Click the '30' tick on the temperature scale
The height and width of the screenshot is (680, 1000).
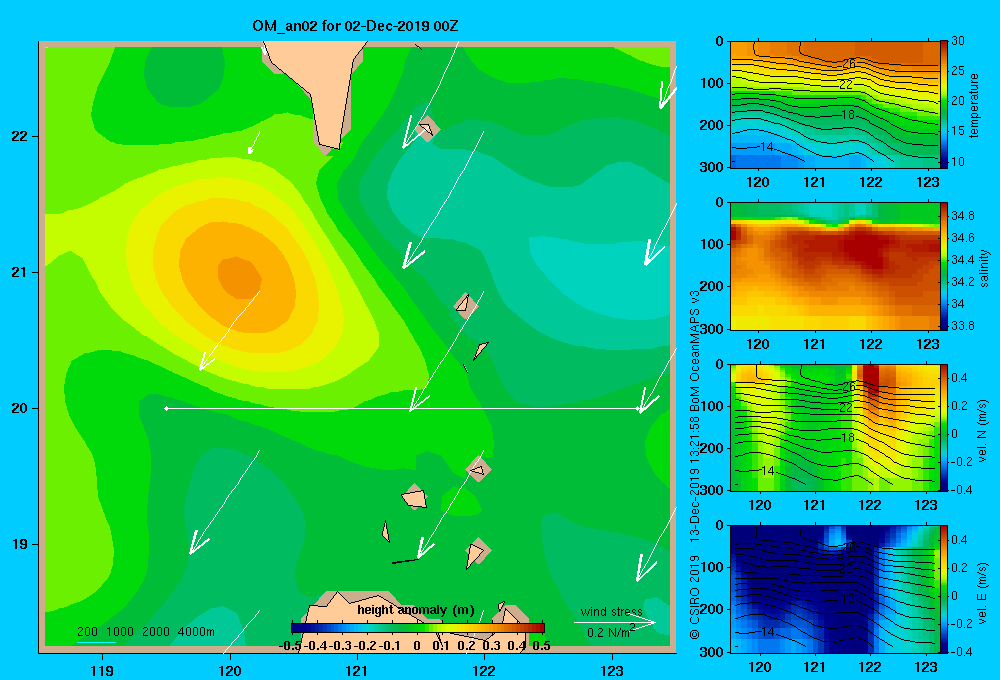click(x=957, y=41)
